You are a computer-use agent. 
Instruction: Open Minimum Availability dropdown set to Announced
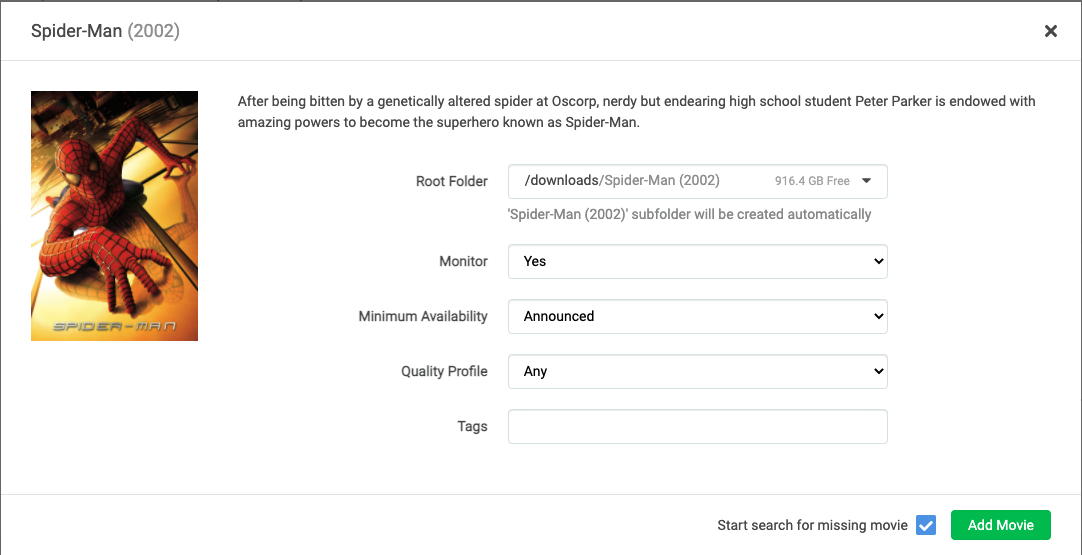(x=698, y=316)
